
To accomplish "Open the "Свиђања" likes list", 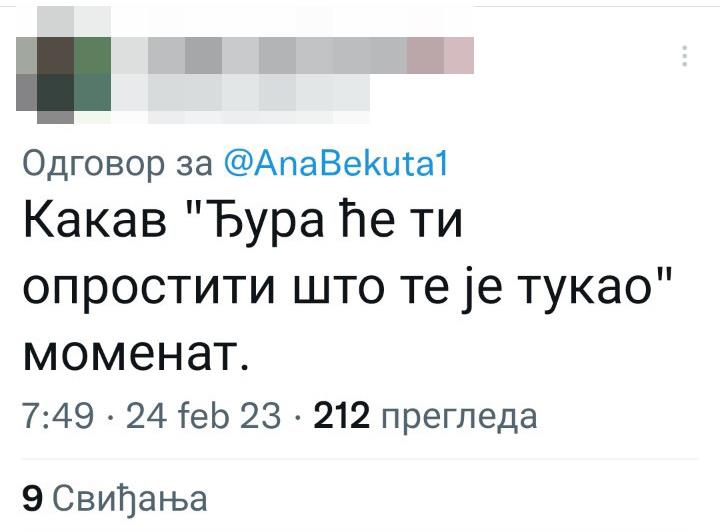I will pyautogui.click(x=128, y=496).
